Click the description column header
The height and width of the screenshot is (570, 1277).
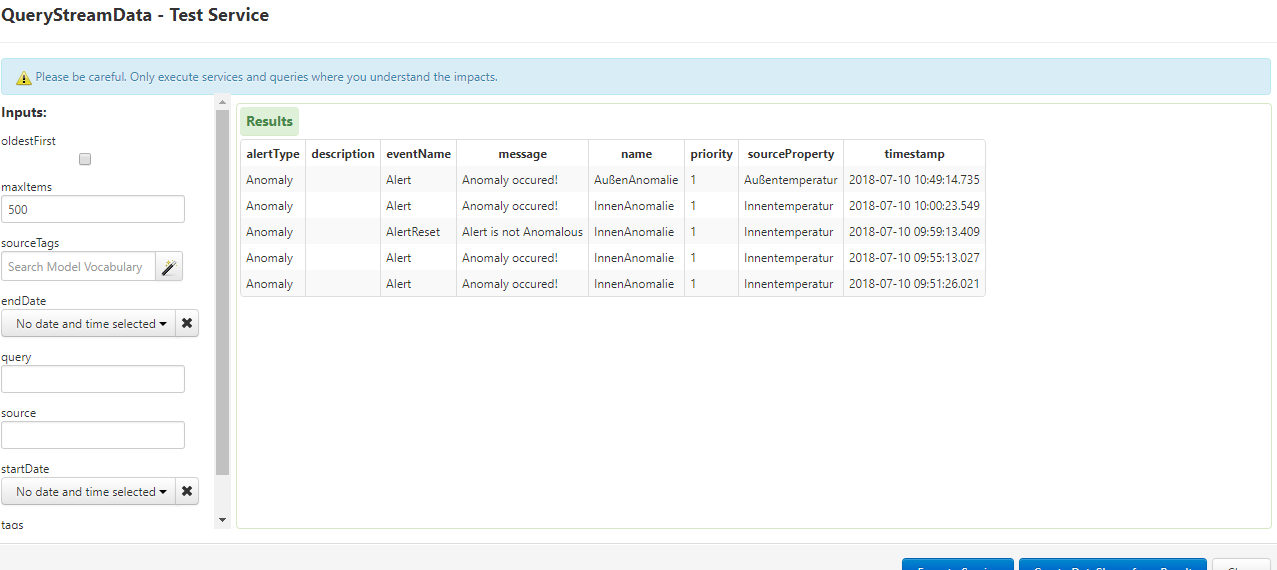click(343, 154)
